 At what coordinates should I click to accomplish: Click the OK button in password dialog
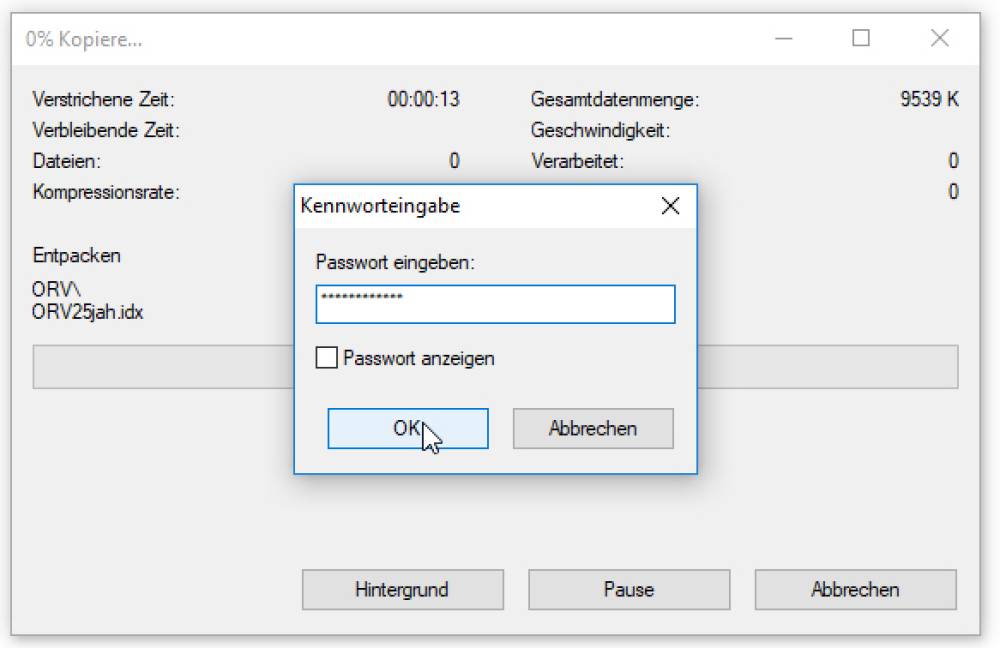[x=407, y=428]
